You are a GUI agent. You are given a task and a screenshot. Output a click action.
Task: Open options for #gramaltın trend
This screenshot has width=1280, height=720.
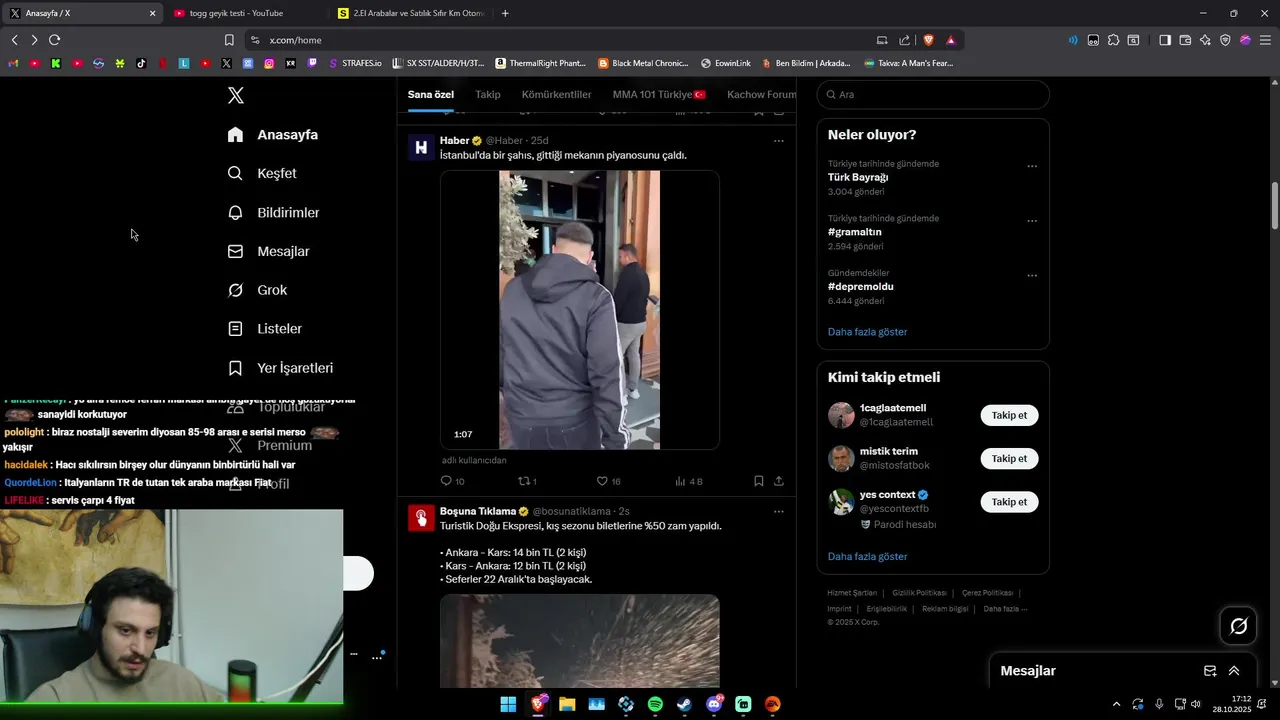1032,221
